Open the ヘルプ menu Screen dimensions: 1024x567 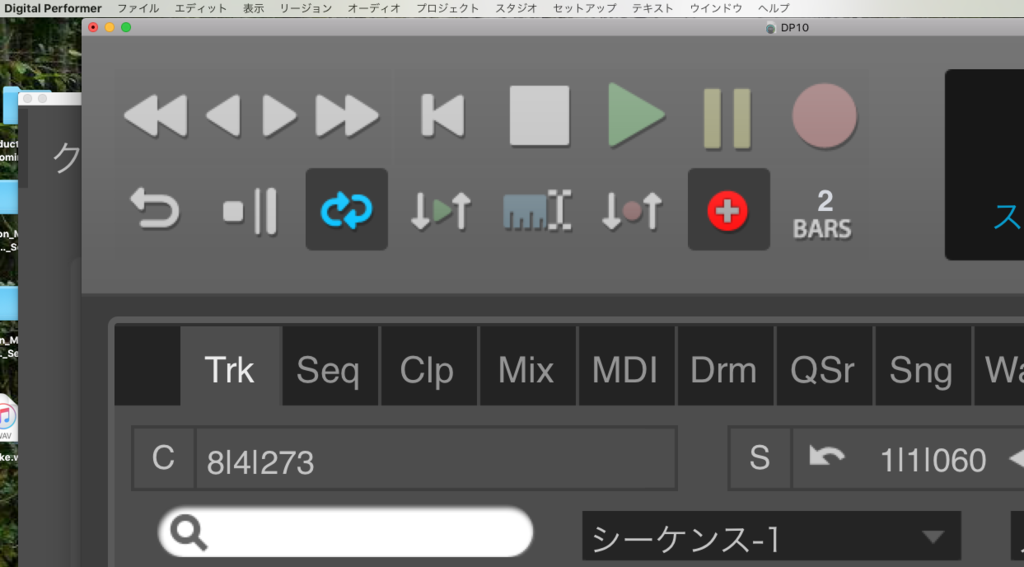point(774,8)
